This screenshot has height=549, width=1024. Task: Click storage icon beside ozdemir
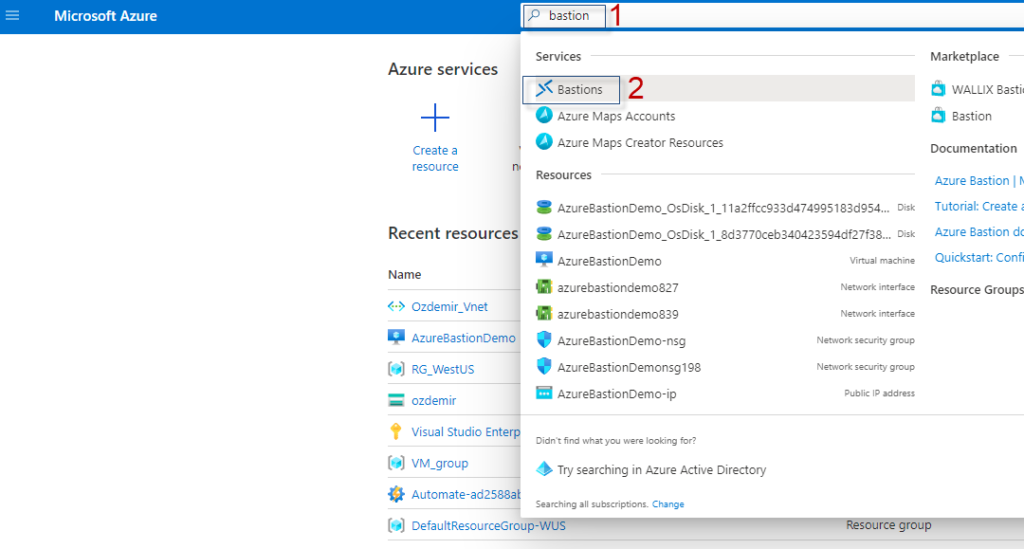(396, 400)
